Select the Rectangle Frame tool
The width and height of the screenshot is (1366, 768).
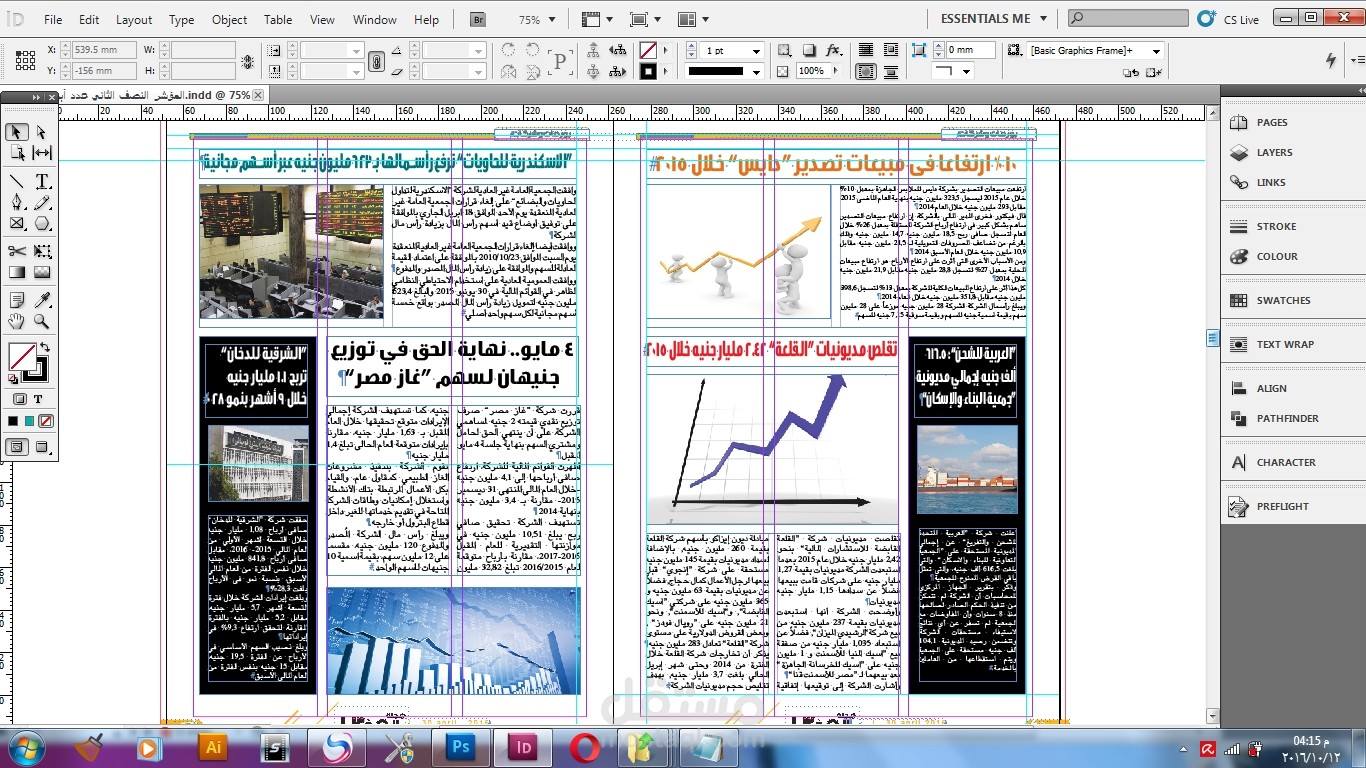pyautogui.click(x=17, y=223)
